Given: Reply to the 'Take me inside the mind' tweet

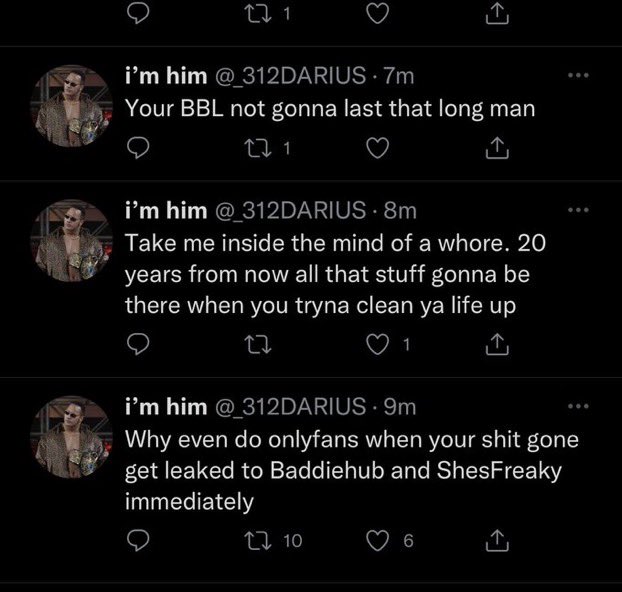Looking at the screenshot, I should [x=138, y=344].
